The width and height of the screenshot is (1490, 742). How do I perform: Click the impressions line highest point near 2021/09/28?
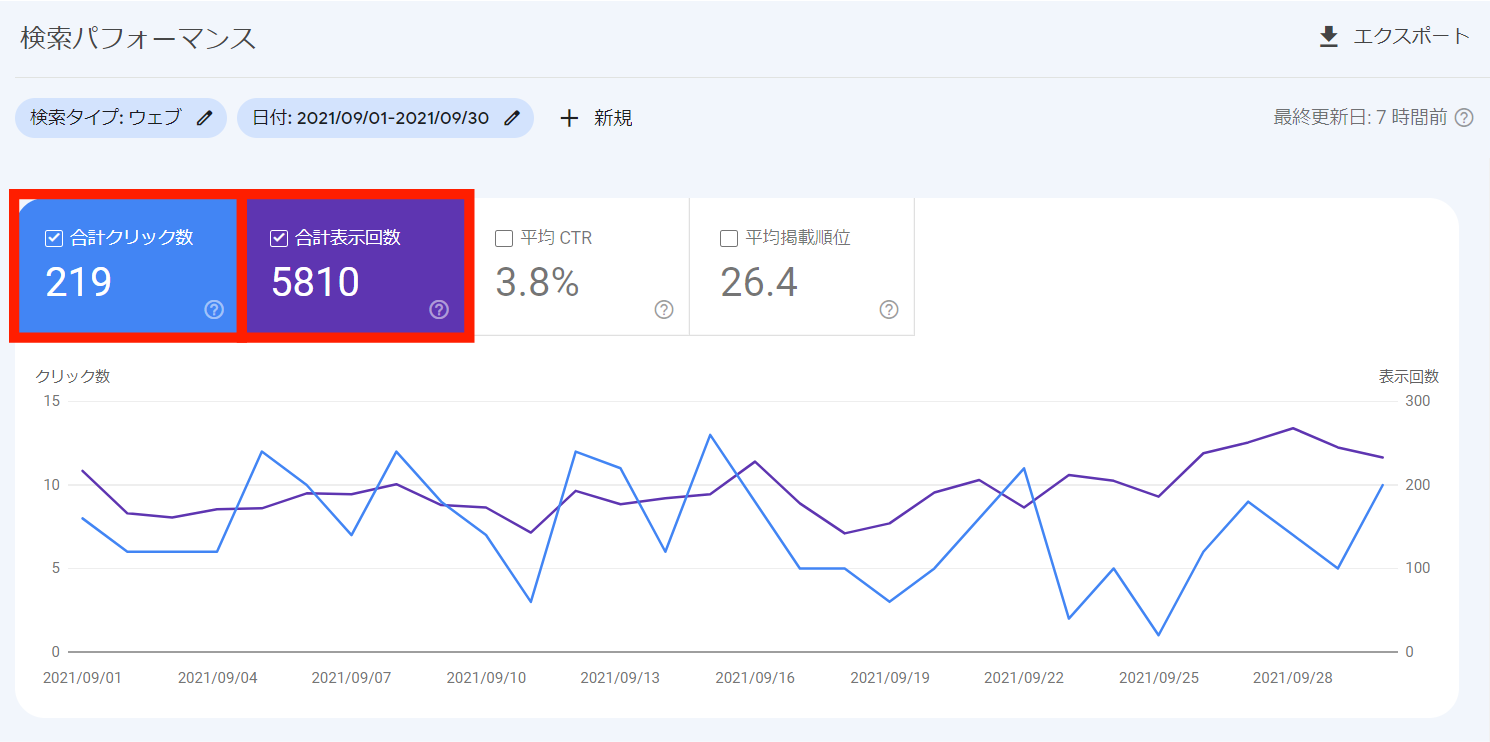[x=1292, y=429]
